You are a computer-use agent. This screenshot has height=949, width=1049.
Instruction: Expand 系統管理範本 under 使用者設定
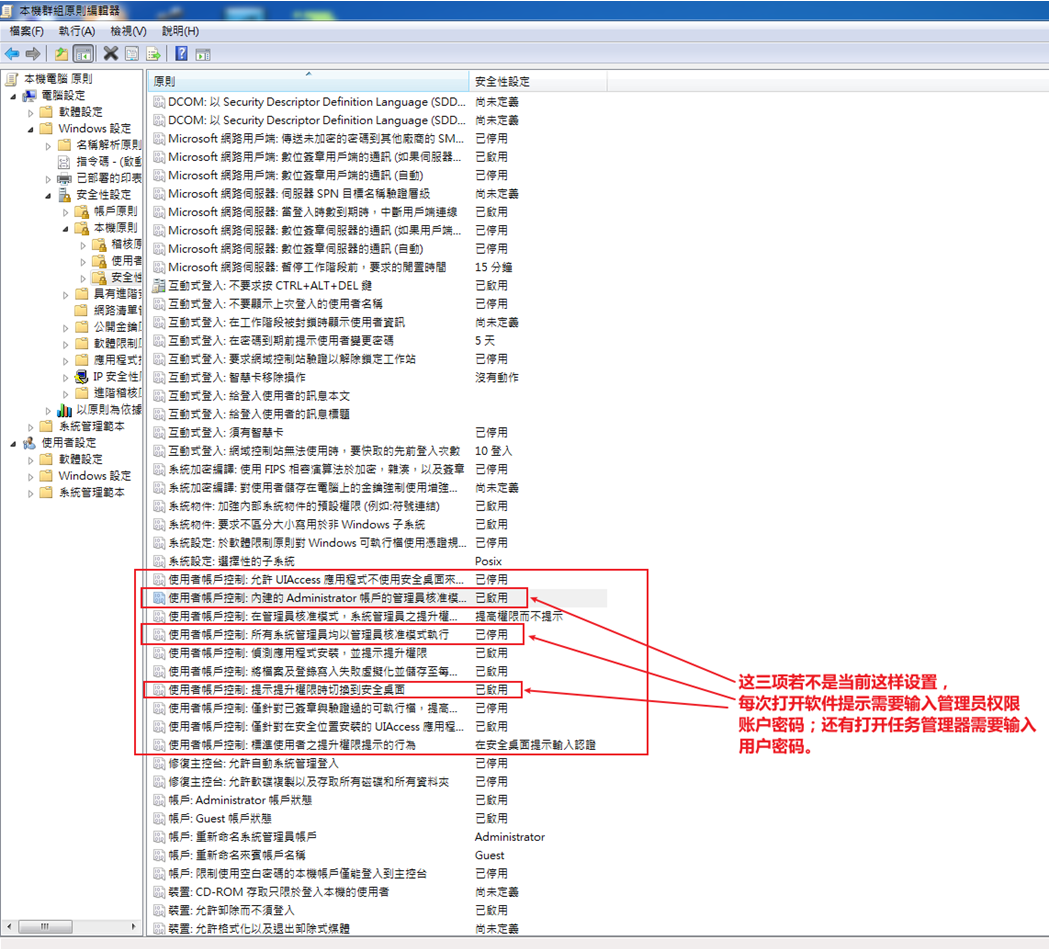[30, 493]
